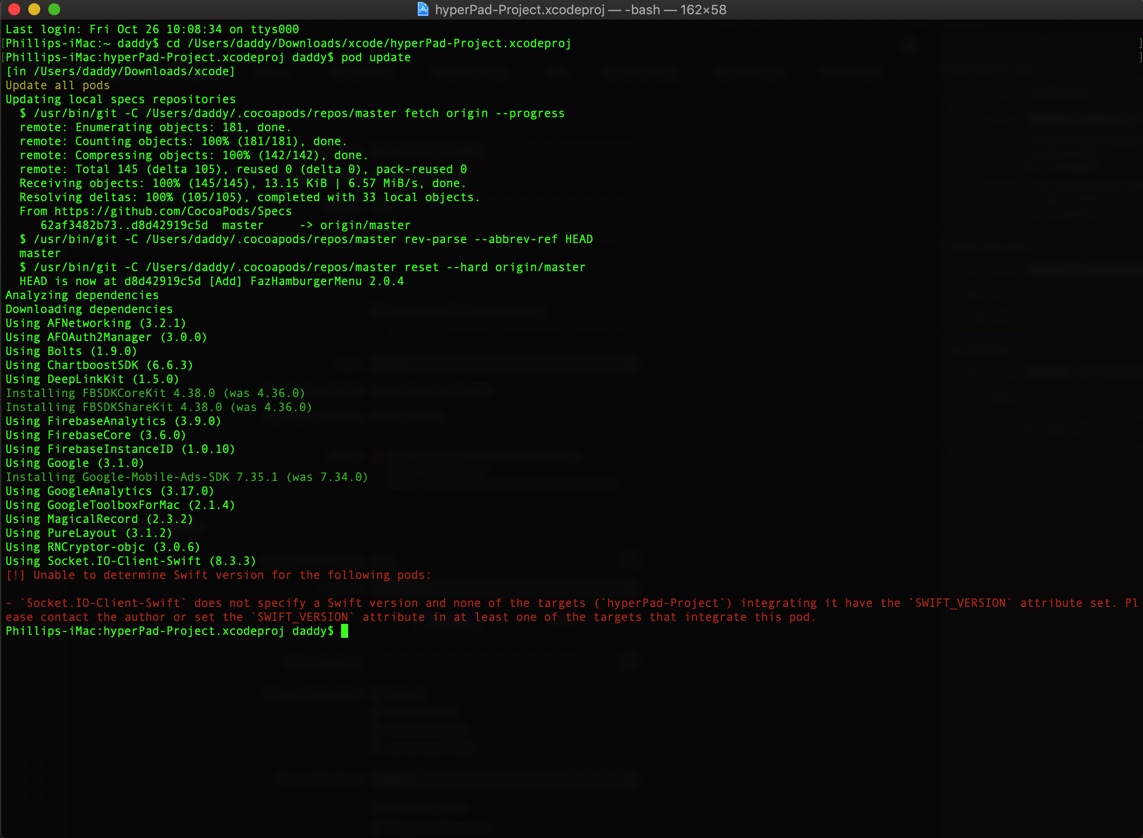Screen dimensions: 1143x838
Task: Click the hyperPad-Project.xcodeproj window title text
Action: 580,9
